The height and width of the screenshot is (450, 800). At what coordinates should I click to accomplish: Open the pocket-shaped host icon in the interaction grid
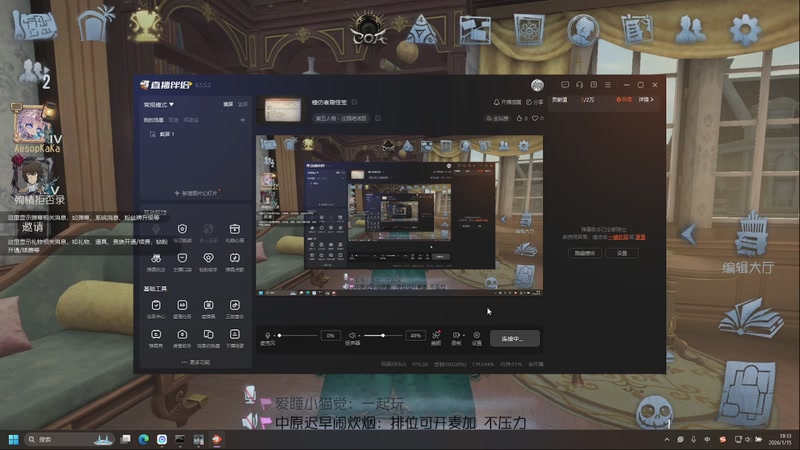(182, 258)
